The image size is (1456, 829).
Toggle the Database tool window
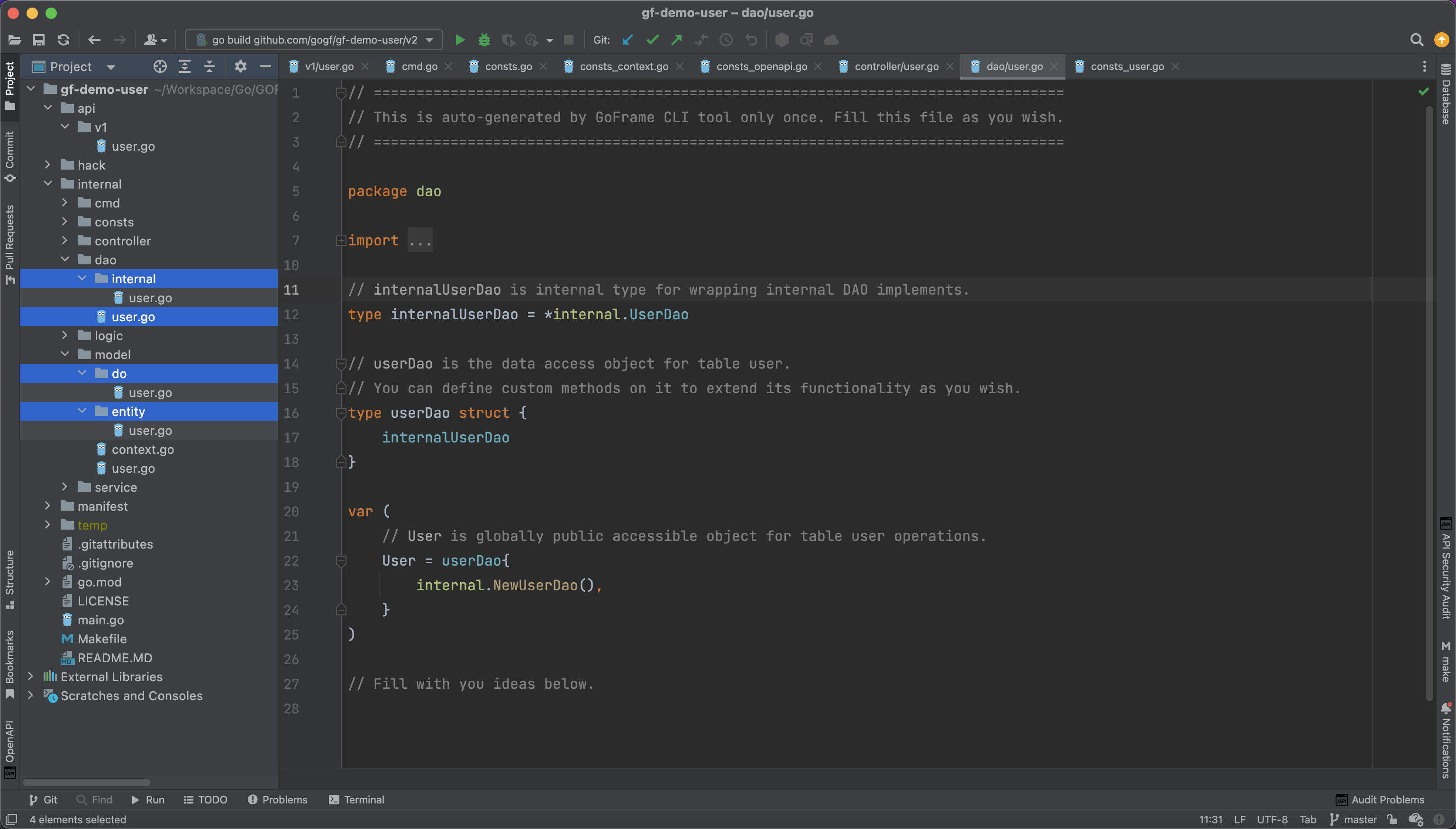click(x=1446, y=95)
